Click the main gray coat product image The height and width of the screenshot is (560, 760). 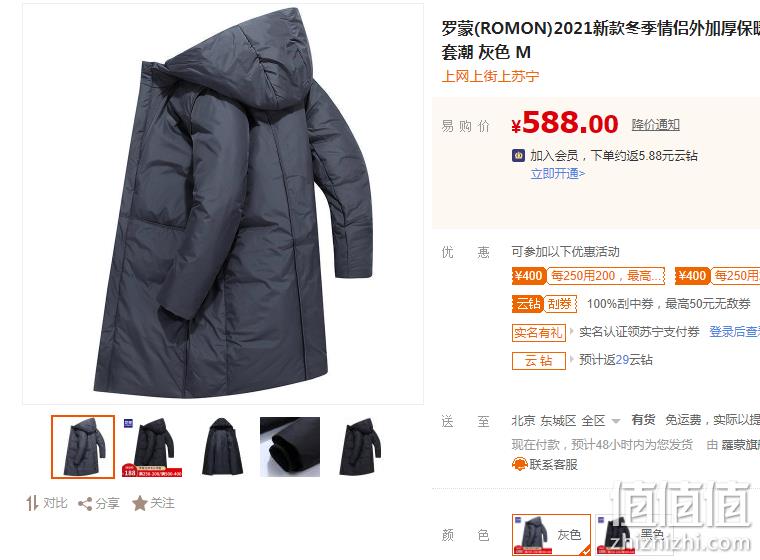point(223,204)
